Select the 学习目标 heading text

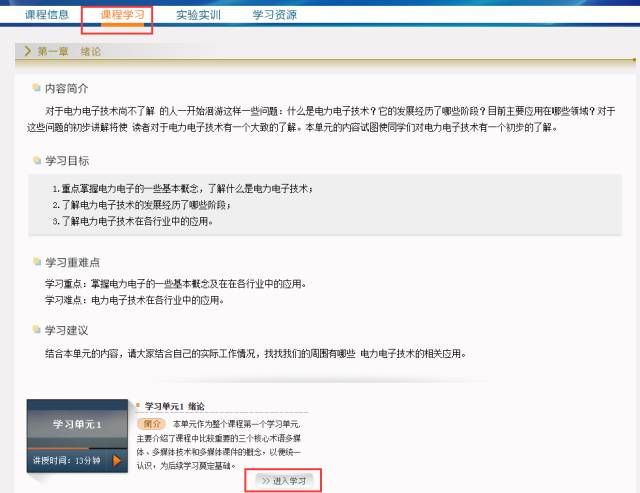67,161
